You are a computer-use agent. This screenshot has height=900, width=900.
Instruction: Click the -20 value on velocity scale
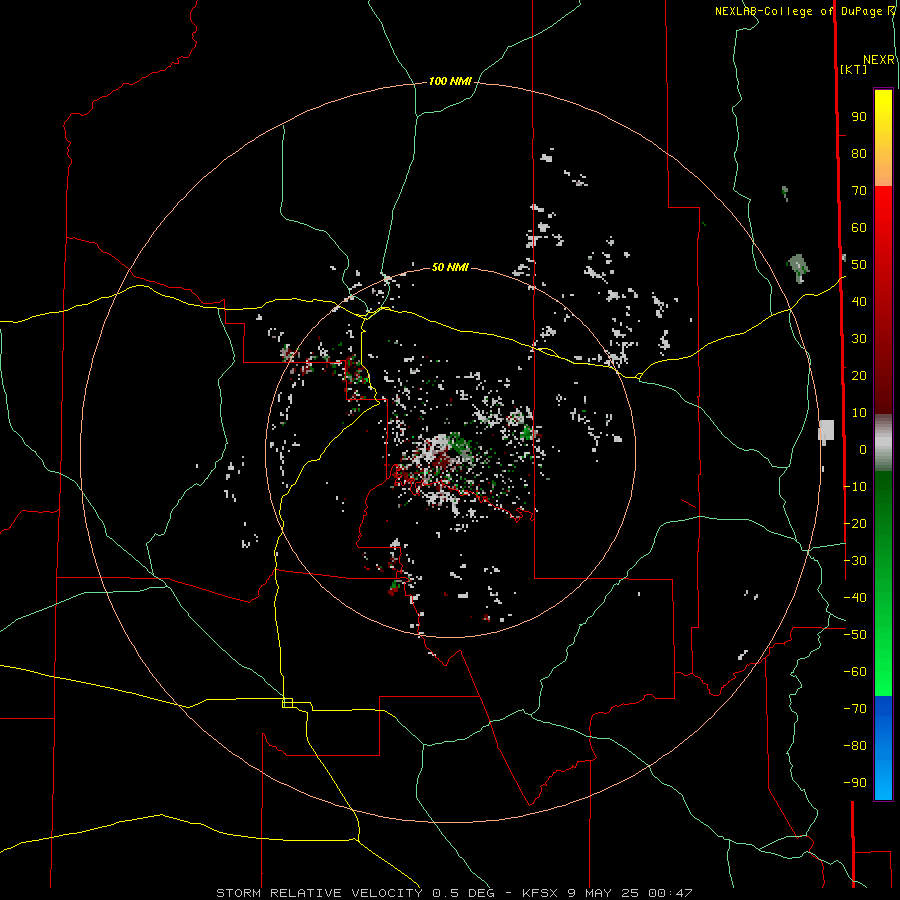click(x=855, y=524)
